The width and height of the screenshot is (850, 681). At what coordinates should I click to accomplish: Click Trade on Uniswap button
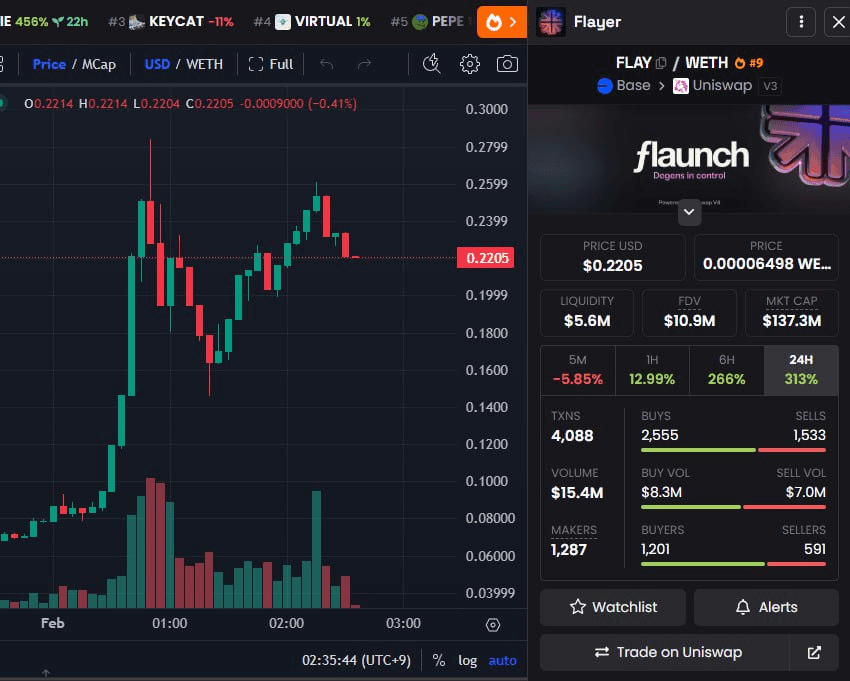[667, 652]
